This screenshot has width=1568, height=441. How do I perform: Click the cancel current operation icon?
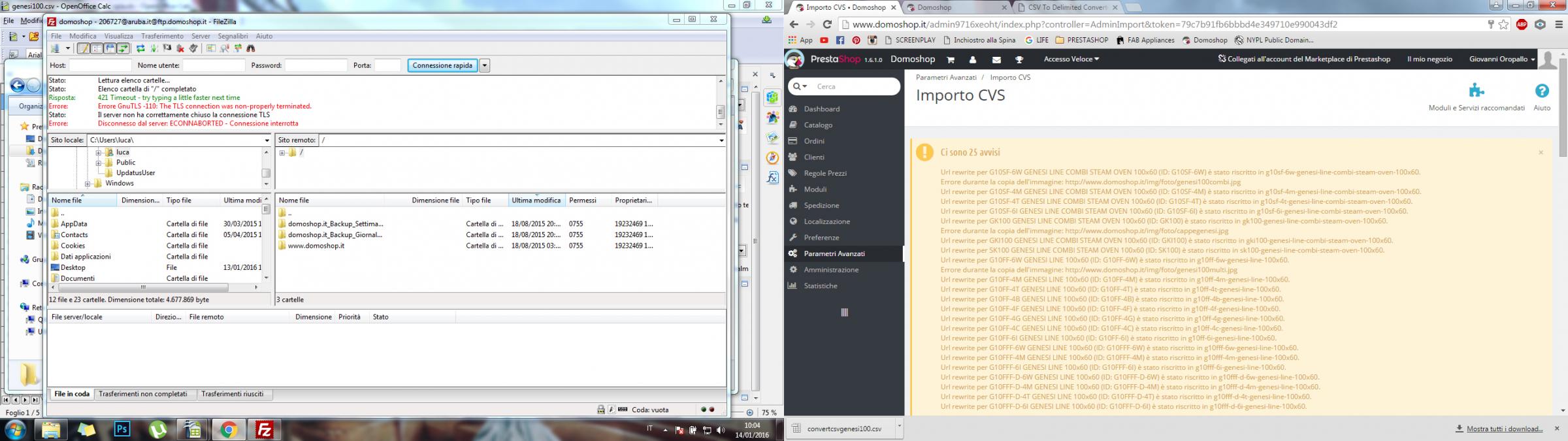click(167, 48)
